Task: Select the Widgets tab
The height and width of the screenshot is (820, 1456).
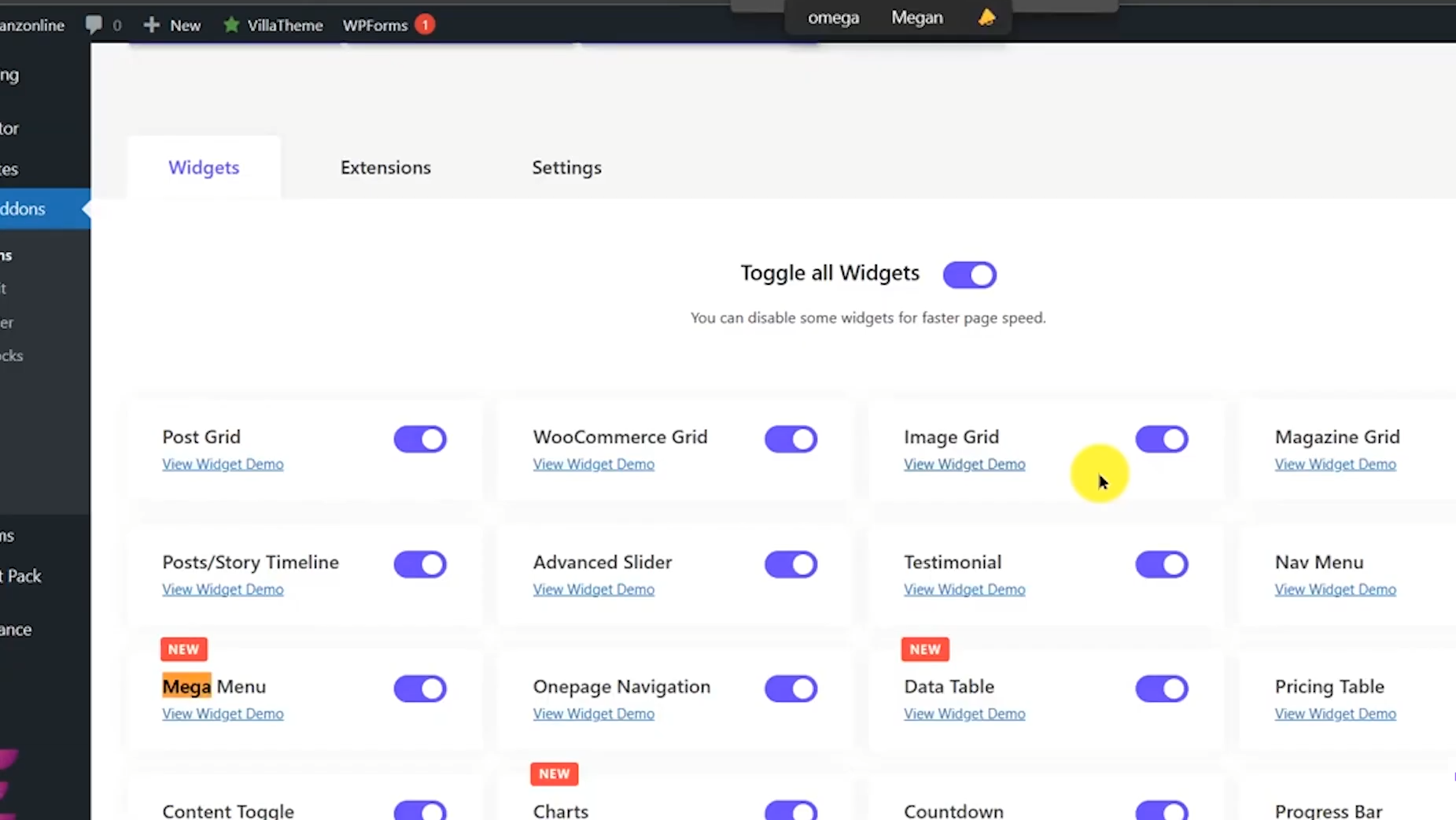Action: [x=204, y=168]
